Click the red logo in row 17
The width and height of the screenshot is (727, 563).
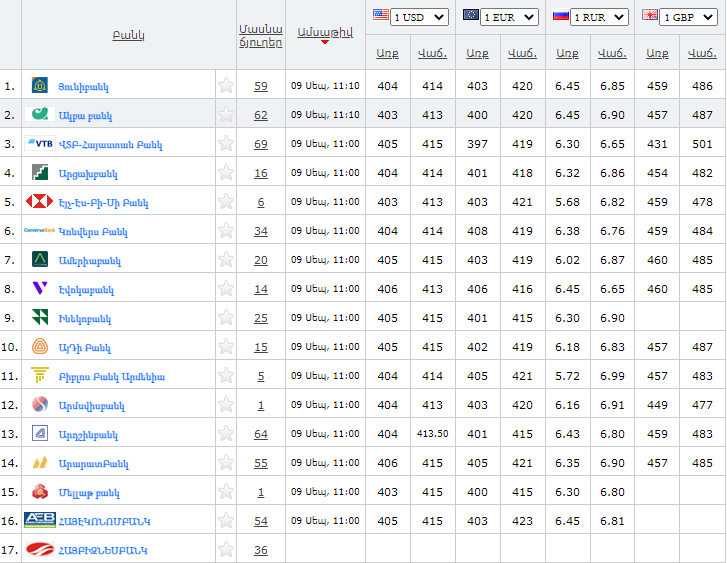pyautogui.click(x=40, y=550)
